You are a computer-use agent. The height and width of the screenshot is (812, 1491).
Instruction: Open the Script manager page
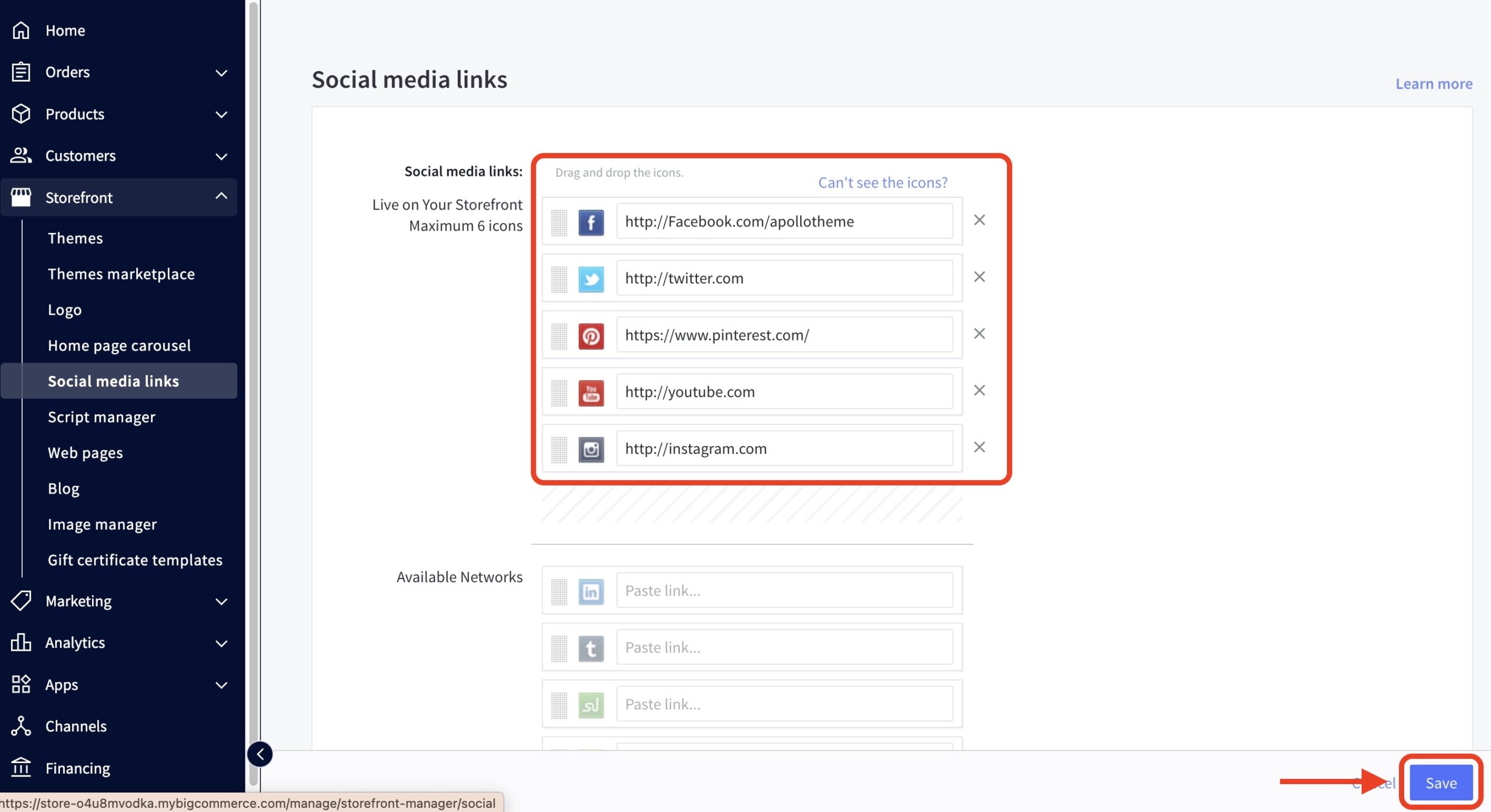coord(101,417)
